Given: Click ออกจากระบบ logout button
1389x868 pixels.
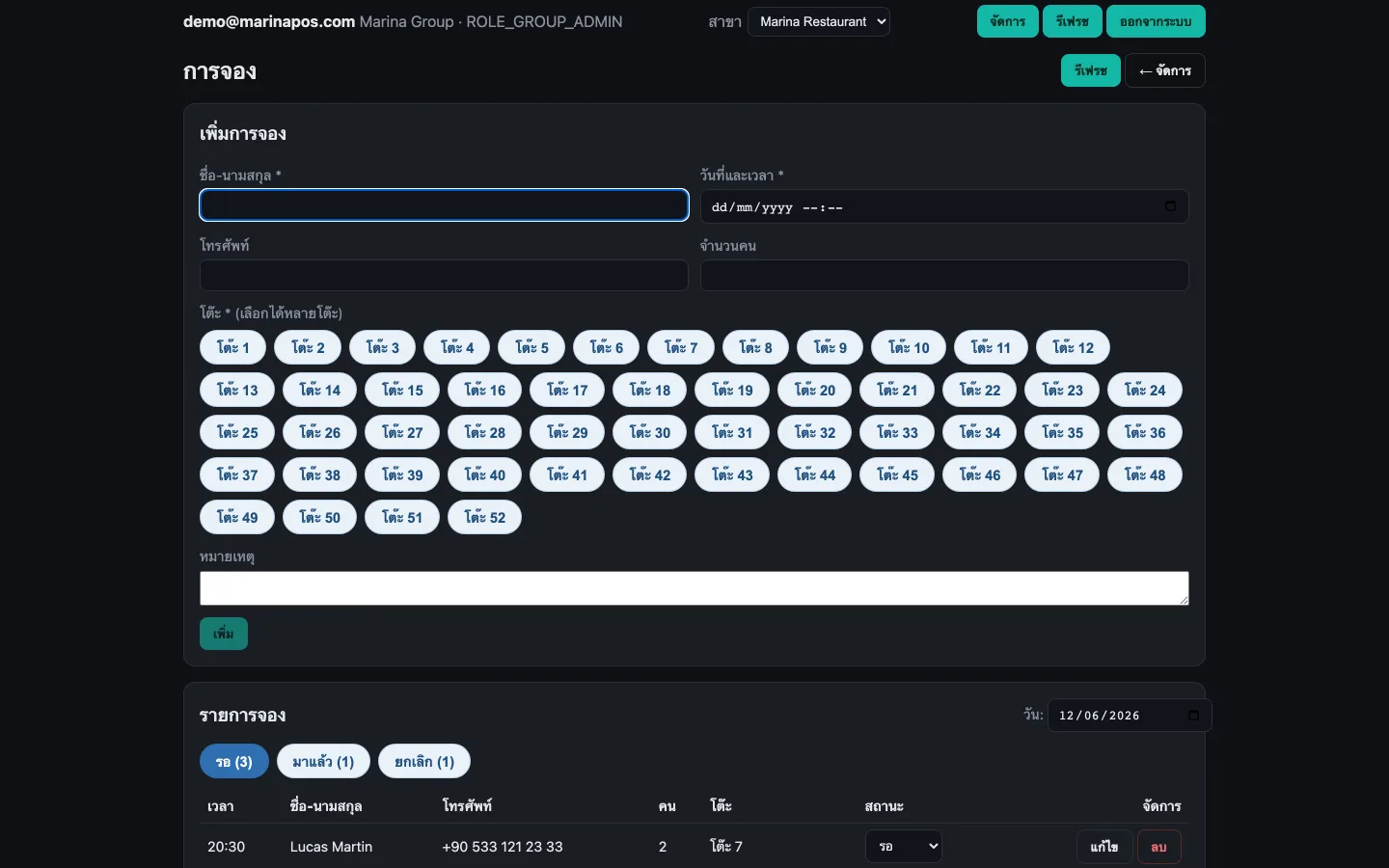Looking at the screenshot, I should [1156, 21].
